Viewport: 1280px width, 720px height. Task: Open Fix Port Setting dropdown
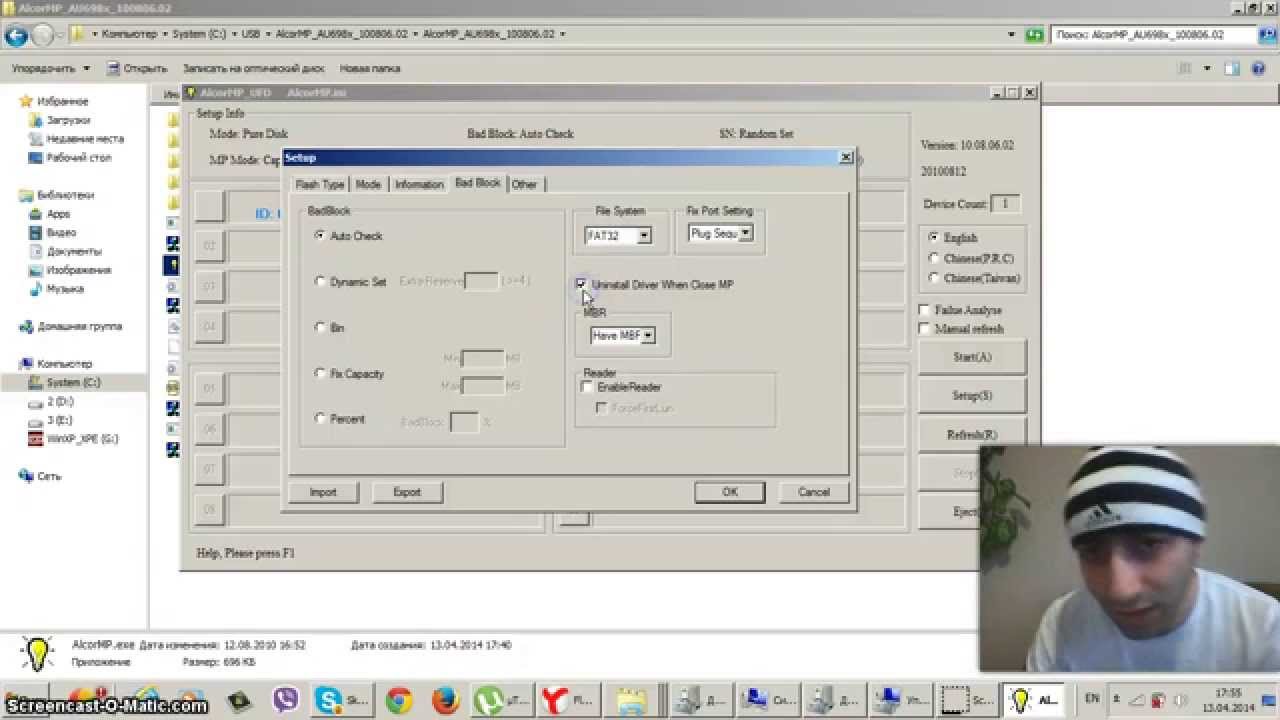pos(745,233)
